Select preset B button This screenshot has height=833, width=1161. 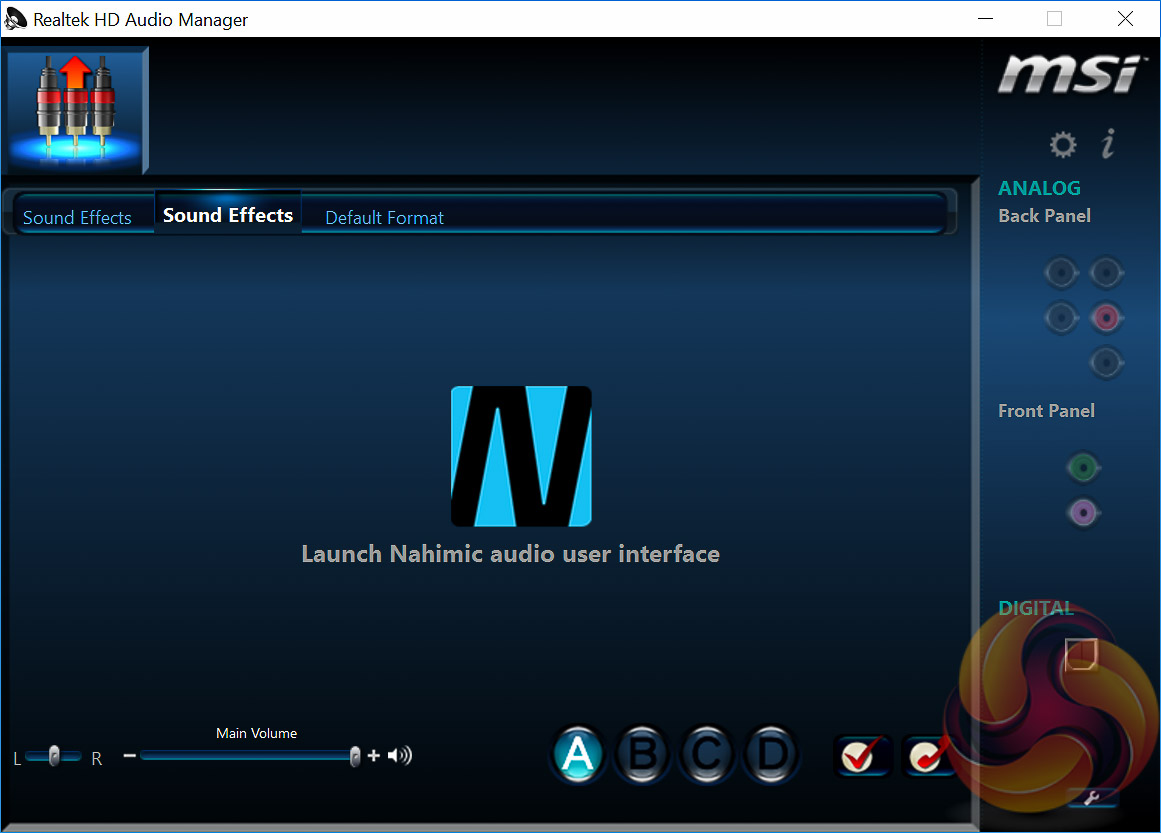[642, 755]
